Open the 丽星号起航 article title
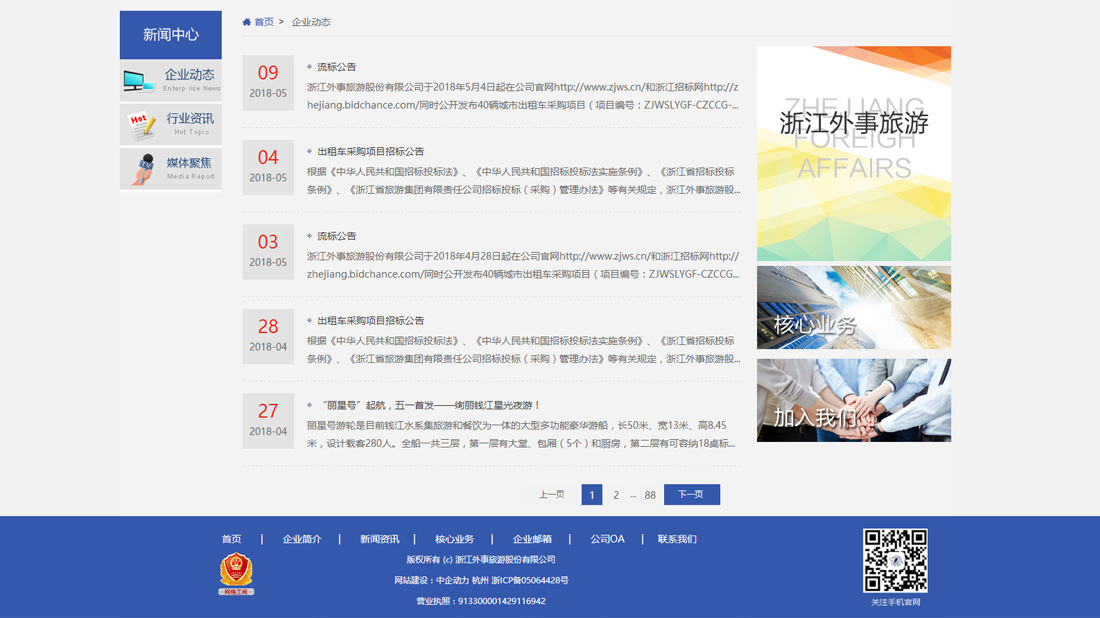This screenshot has width=1100, height=618. tap(431, 405)
